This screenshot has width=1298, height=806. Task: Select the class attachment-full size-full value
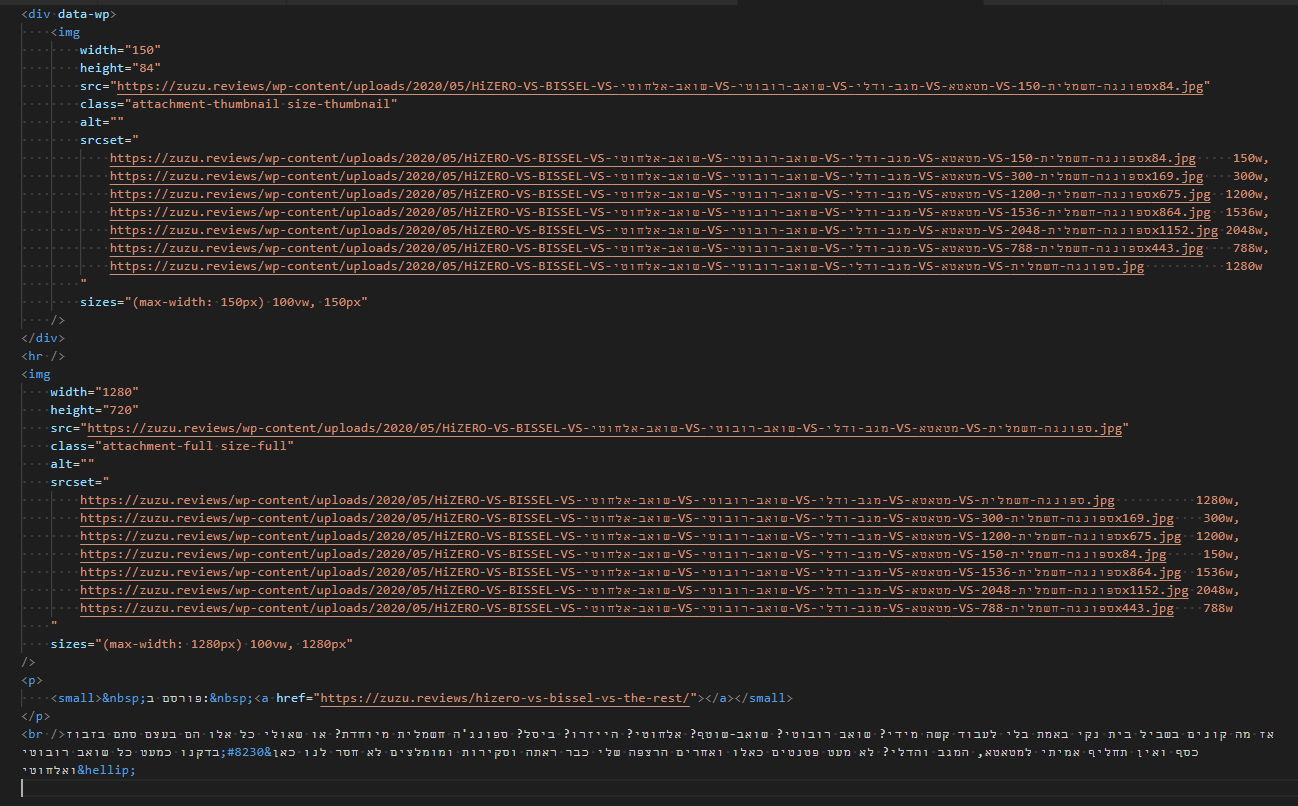pyautogui.click(x=194, y=447)
